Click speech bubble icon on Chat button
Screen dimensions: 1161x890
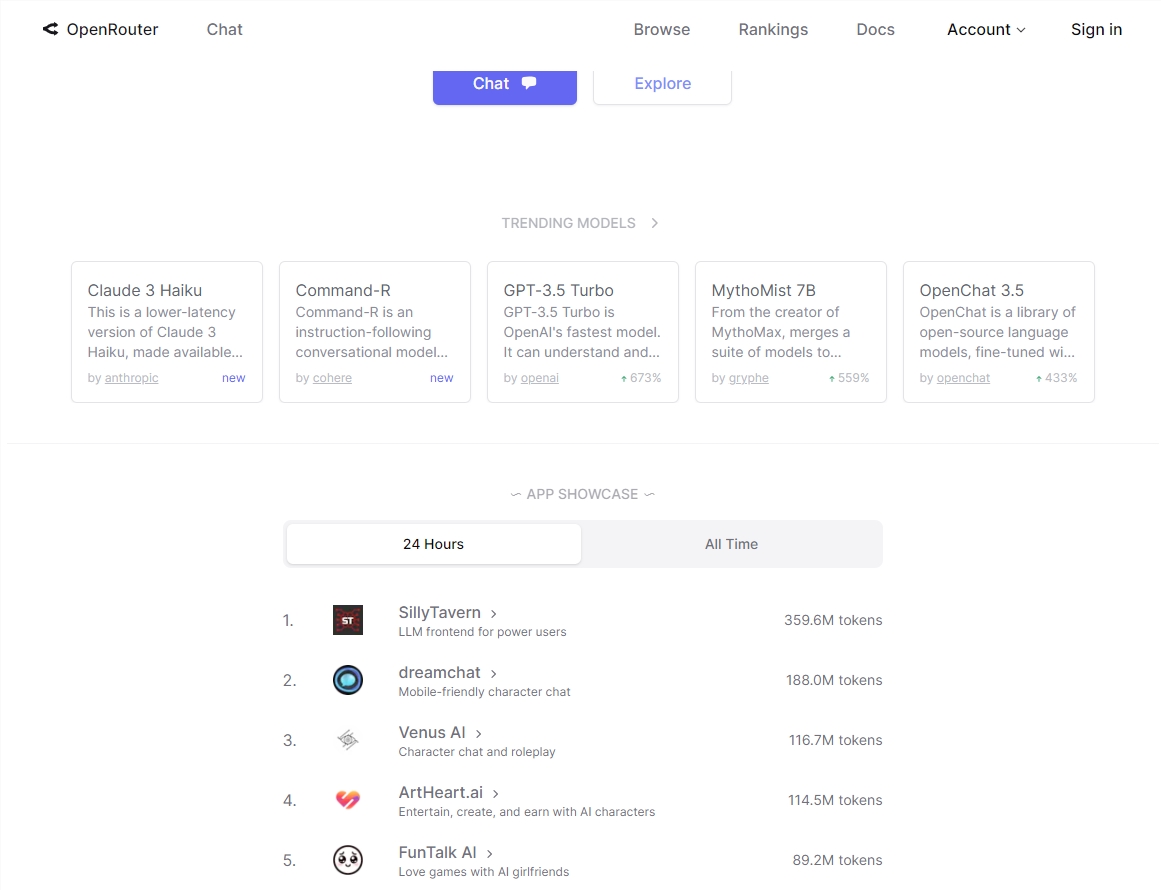529,83
